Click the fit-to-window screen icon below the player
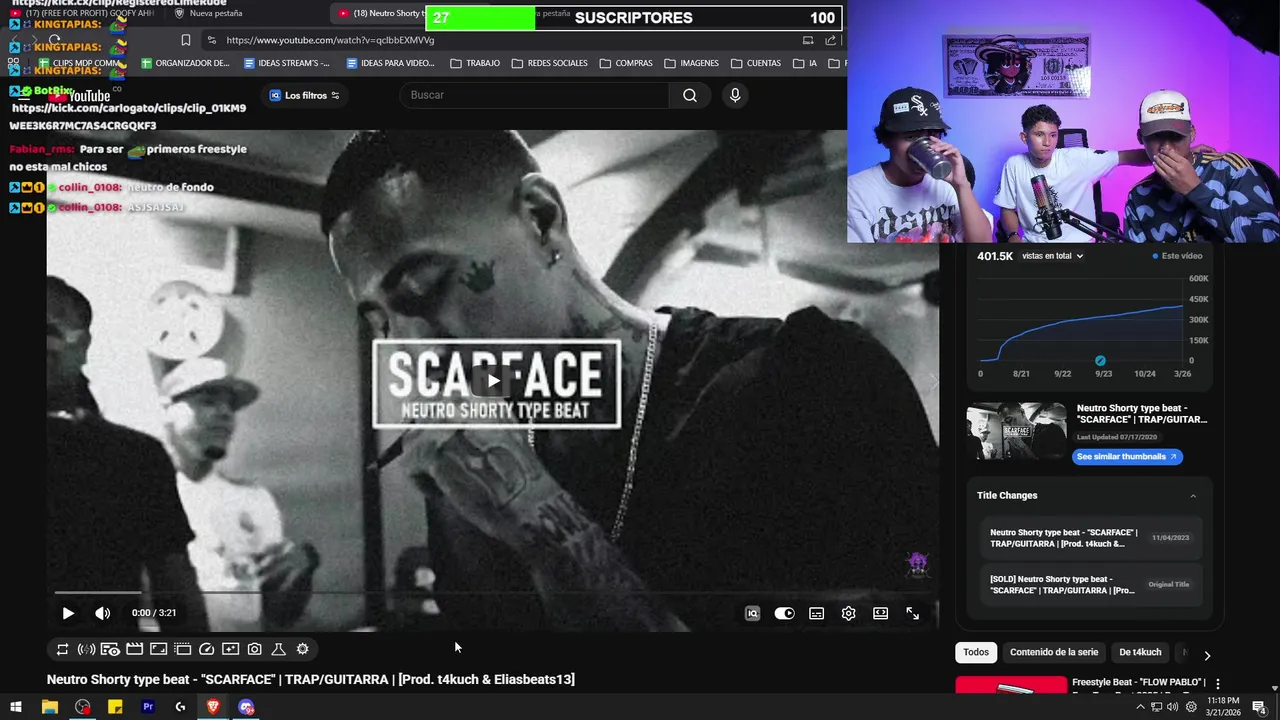The width and height of the screenshot is (1280, 720). (158, 649)
